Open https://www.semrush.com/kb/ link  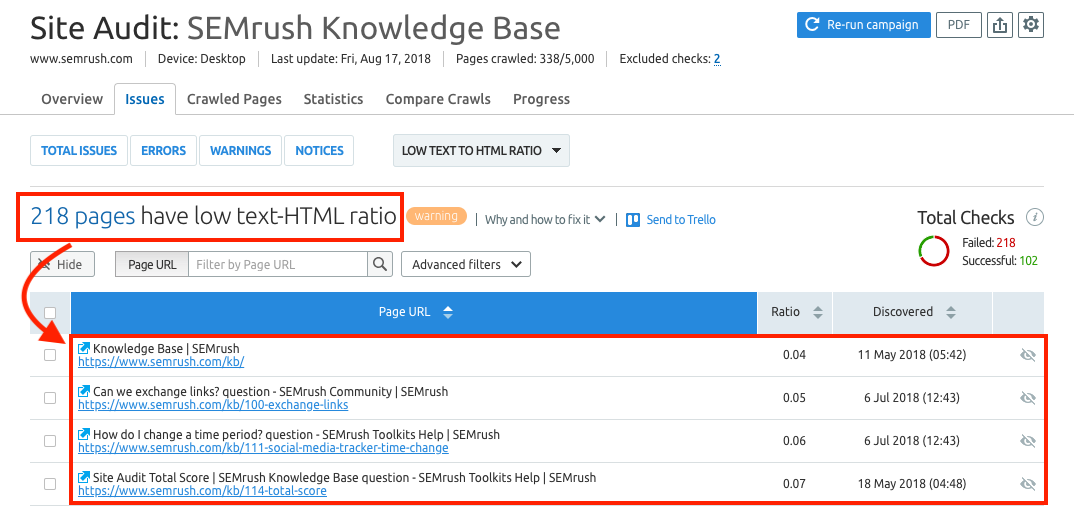[161, 362]
